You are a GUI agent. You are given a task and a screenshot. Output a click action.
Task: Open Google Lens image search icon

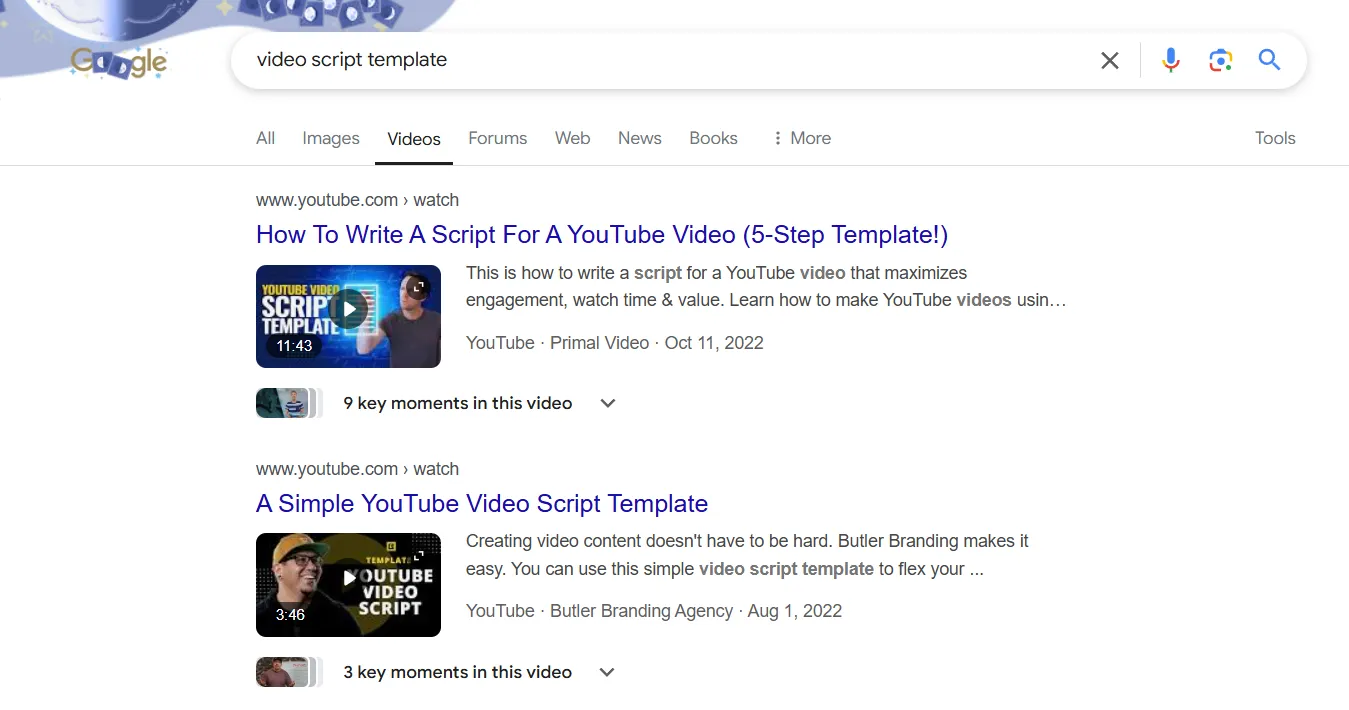click(1220, 60)
